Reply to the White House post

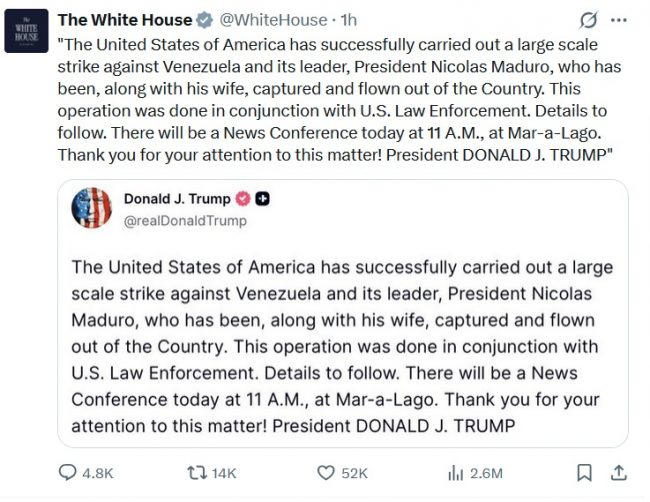[69, 473]
